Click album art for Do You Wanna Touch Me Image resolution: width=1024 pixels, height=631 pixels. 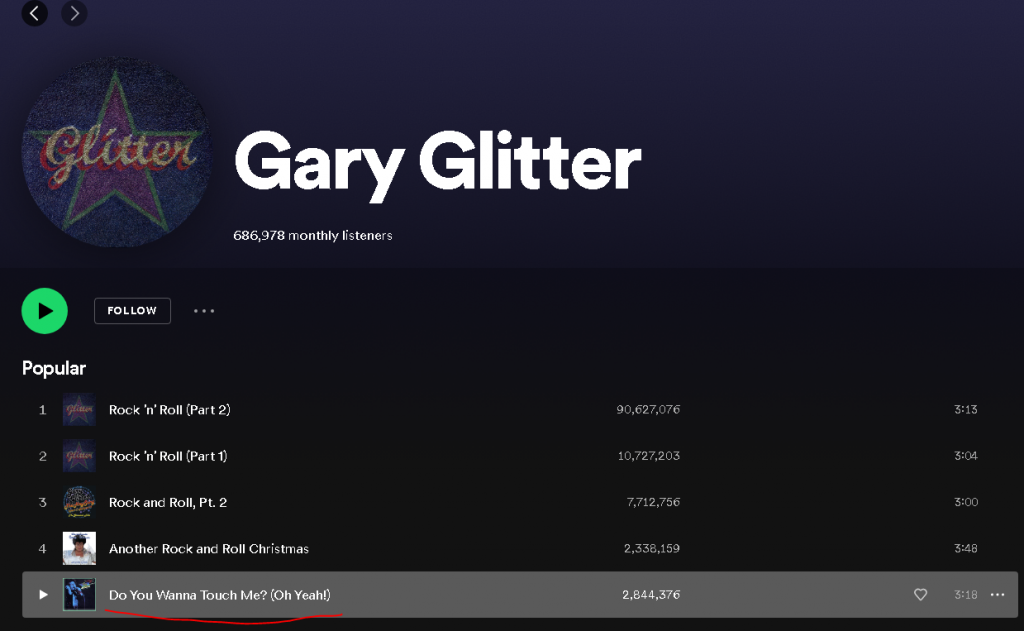click(x=80, y=595)
